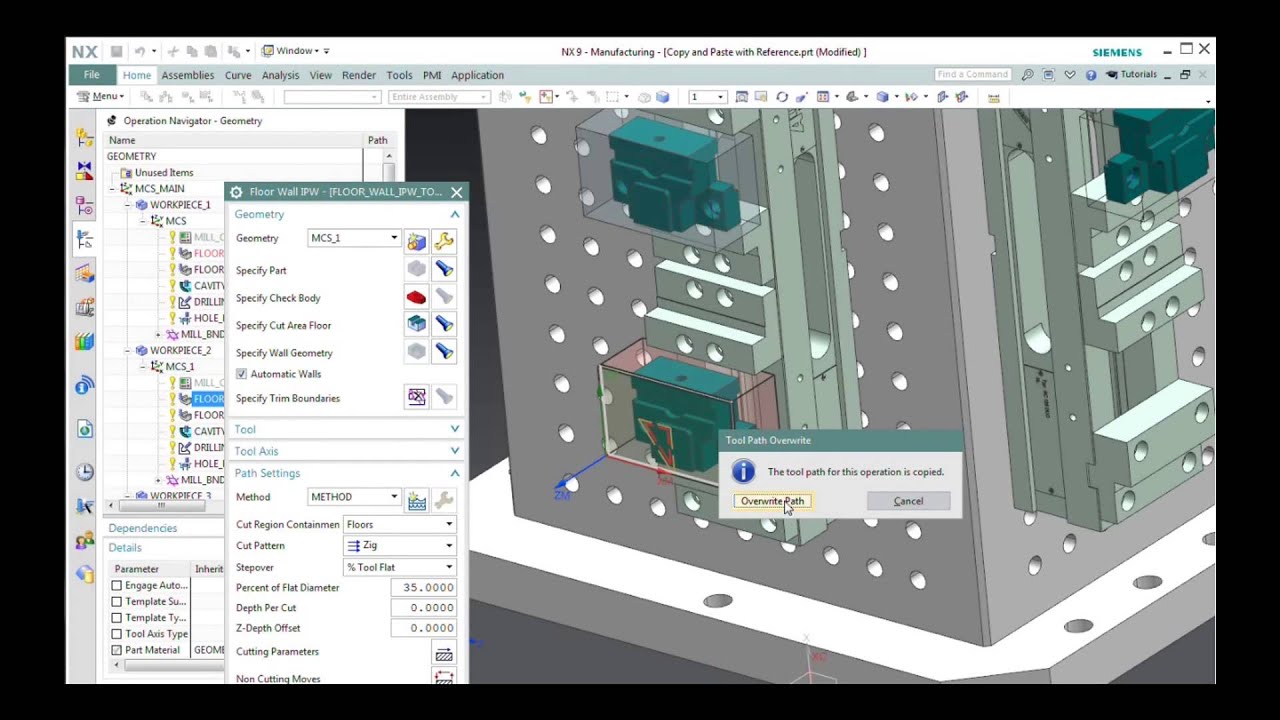Click the Save icon in title bar
The height and width of the screenshot is (720, 1280).
coord(117,51)
